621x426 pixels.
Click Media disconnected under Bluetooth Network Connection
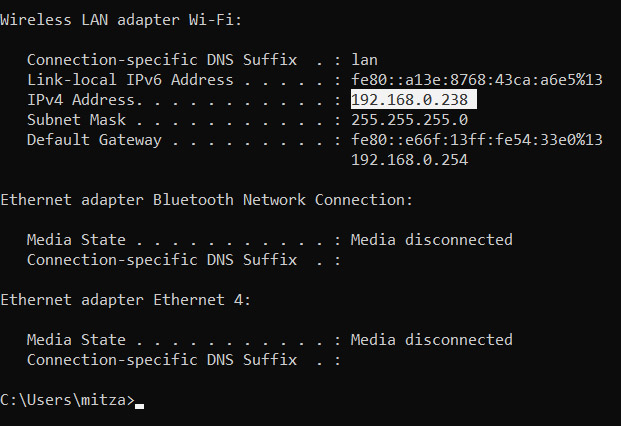432,240
